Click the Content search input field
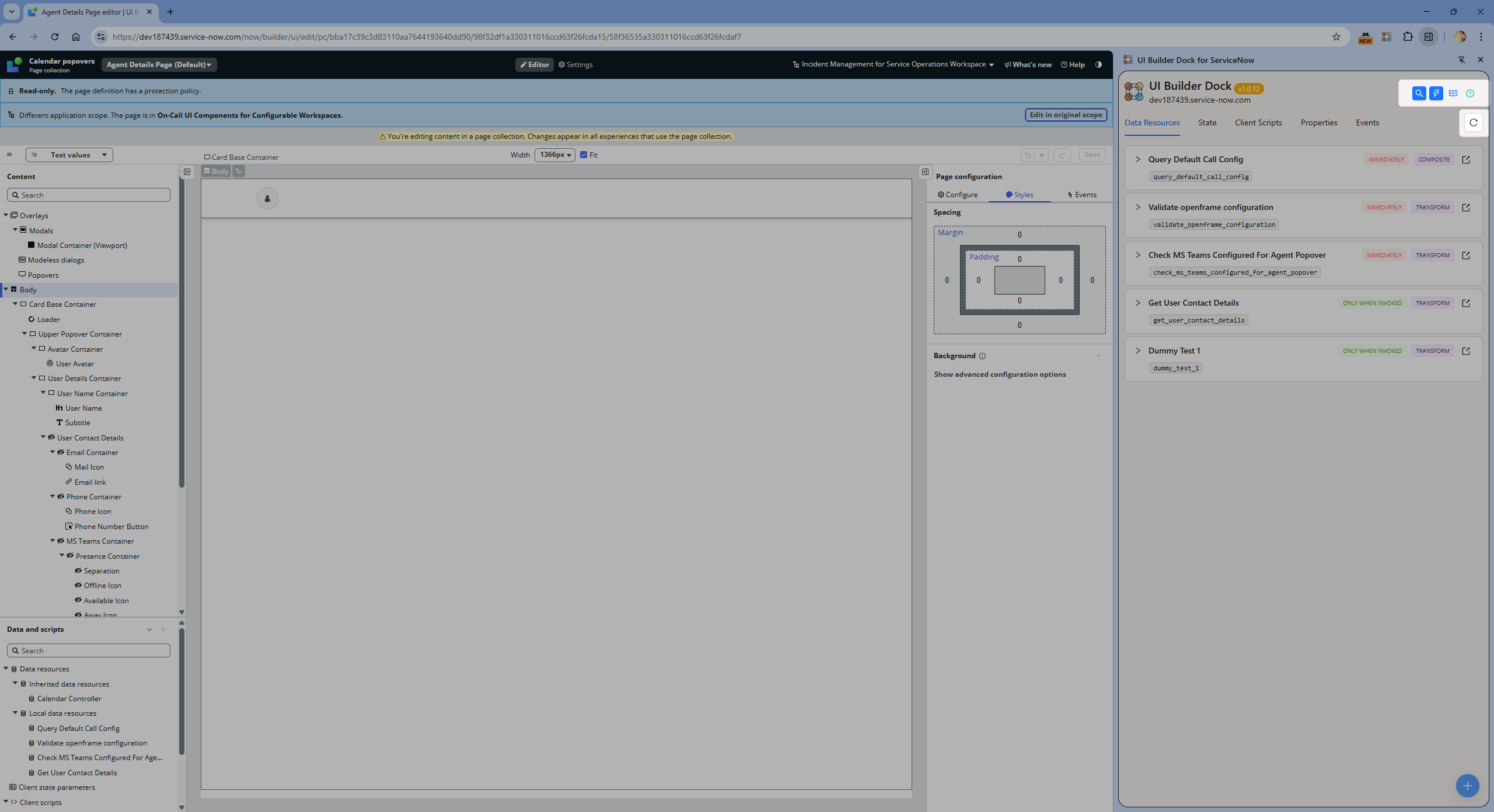Image resolution: width=1494 pixels, height=812 pixels. (x=89, y=195)
